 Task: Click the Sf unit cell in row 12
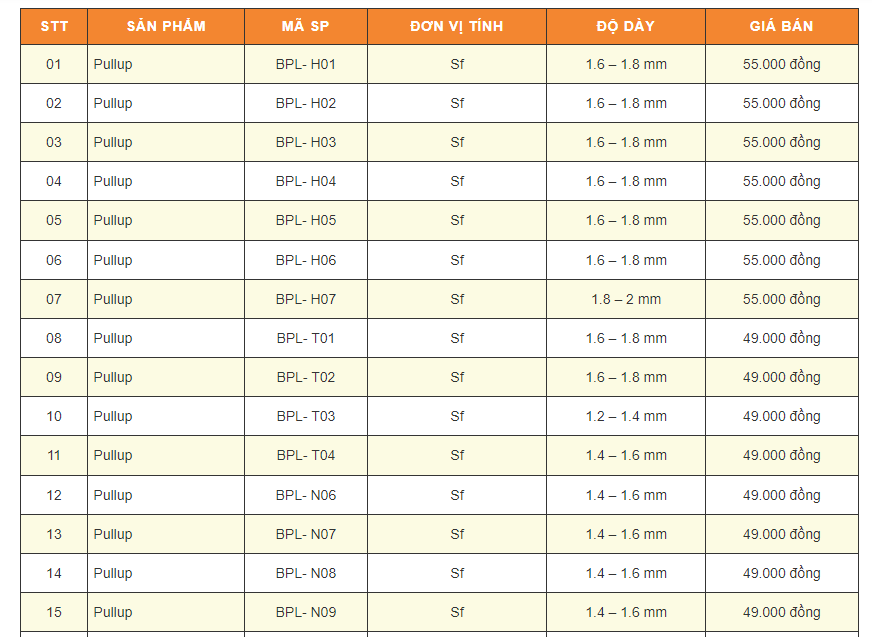pos(457,495)
